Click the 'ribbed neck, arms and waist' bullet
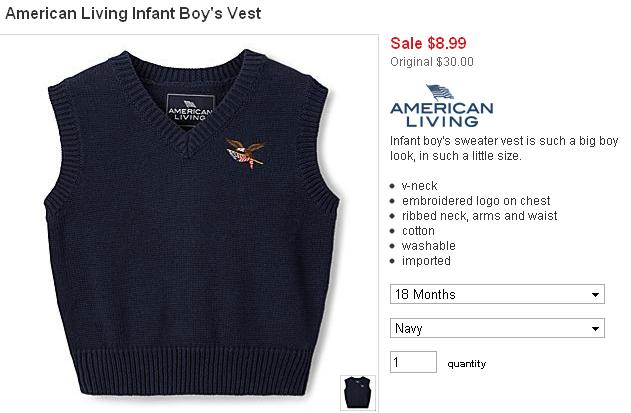 tap(480, 216)
